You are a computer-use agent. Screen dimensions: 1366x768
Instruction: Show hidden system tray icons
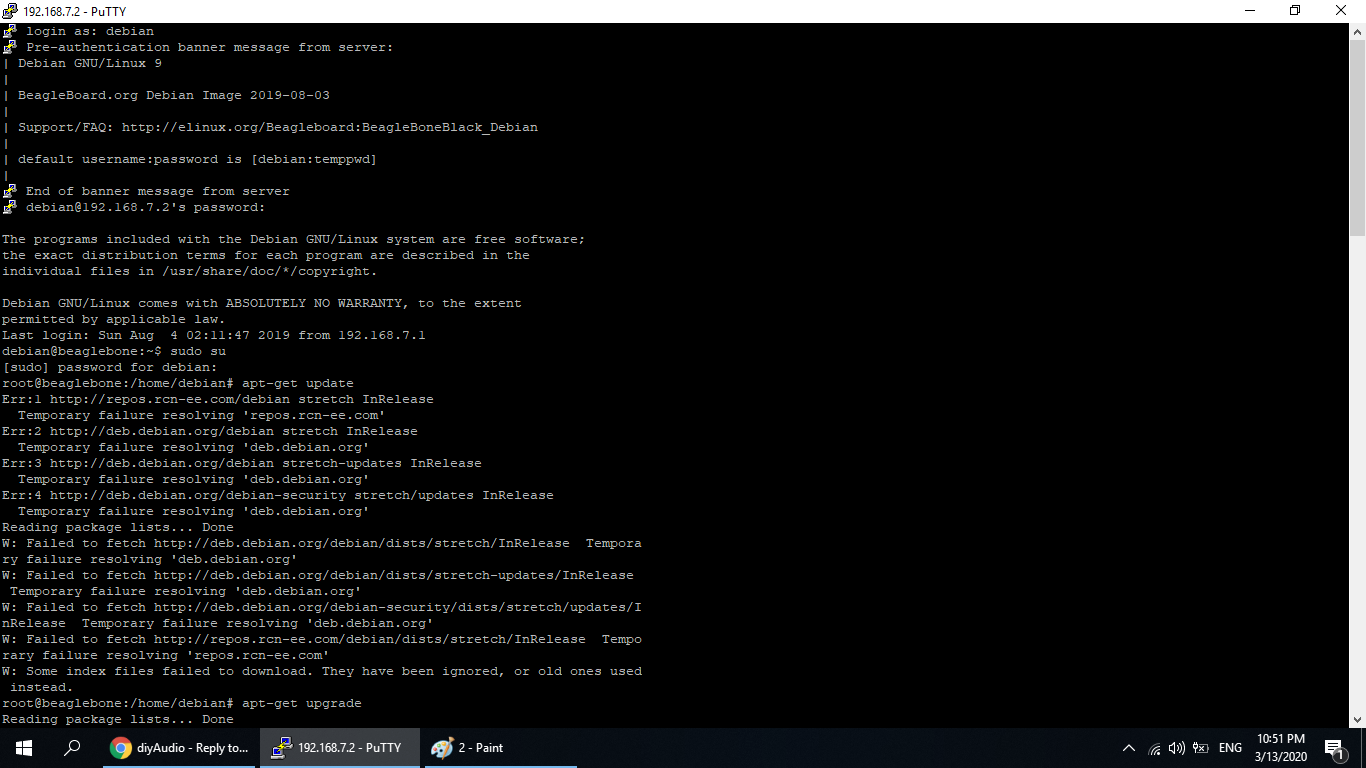[1129, 748]
